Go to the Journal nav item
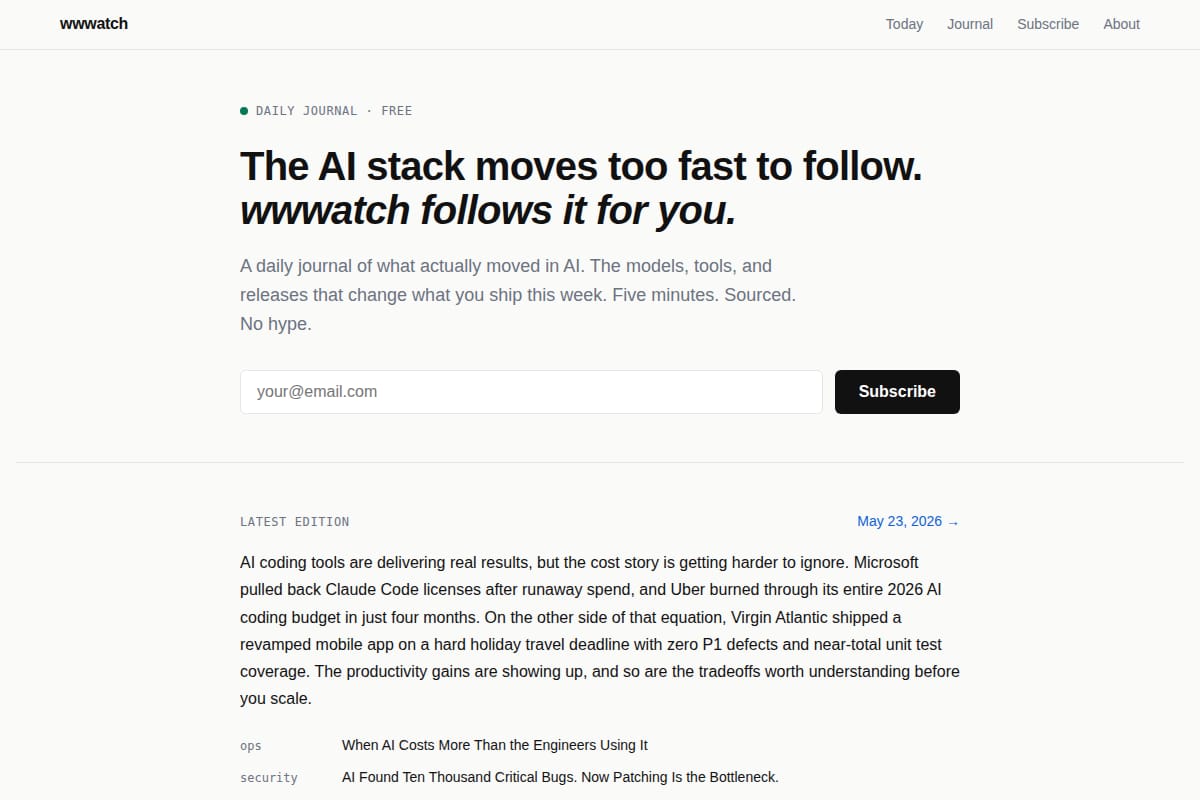 click(x=970, y=24)
